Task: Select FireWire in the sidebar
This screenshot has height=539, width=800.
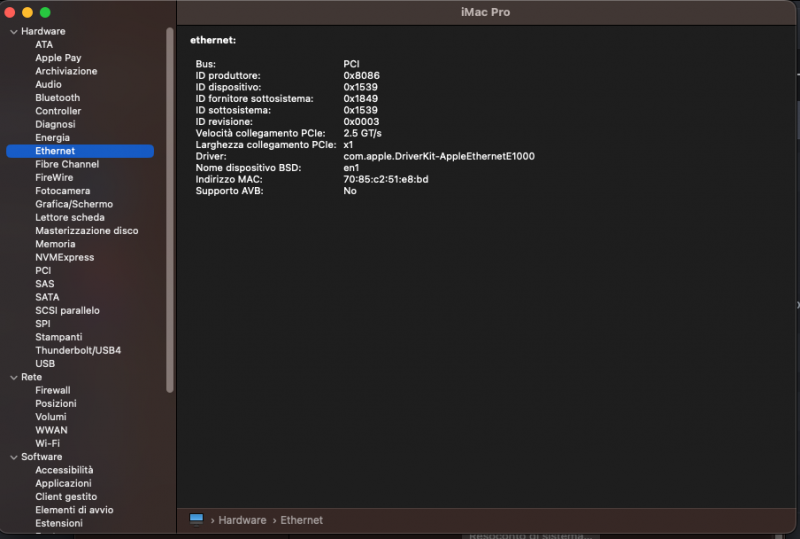Action: 54,177
